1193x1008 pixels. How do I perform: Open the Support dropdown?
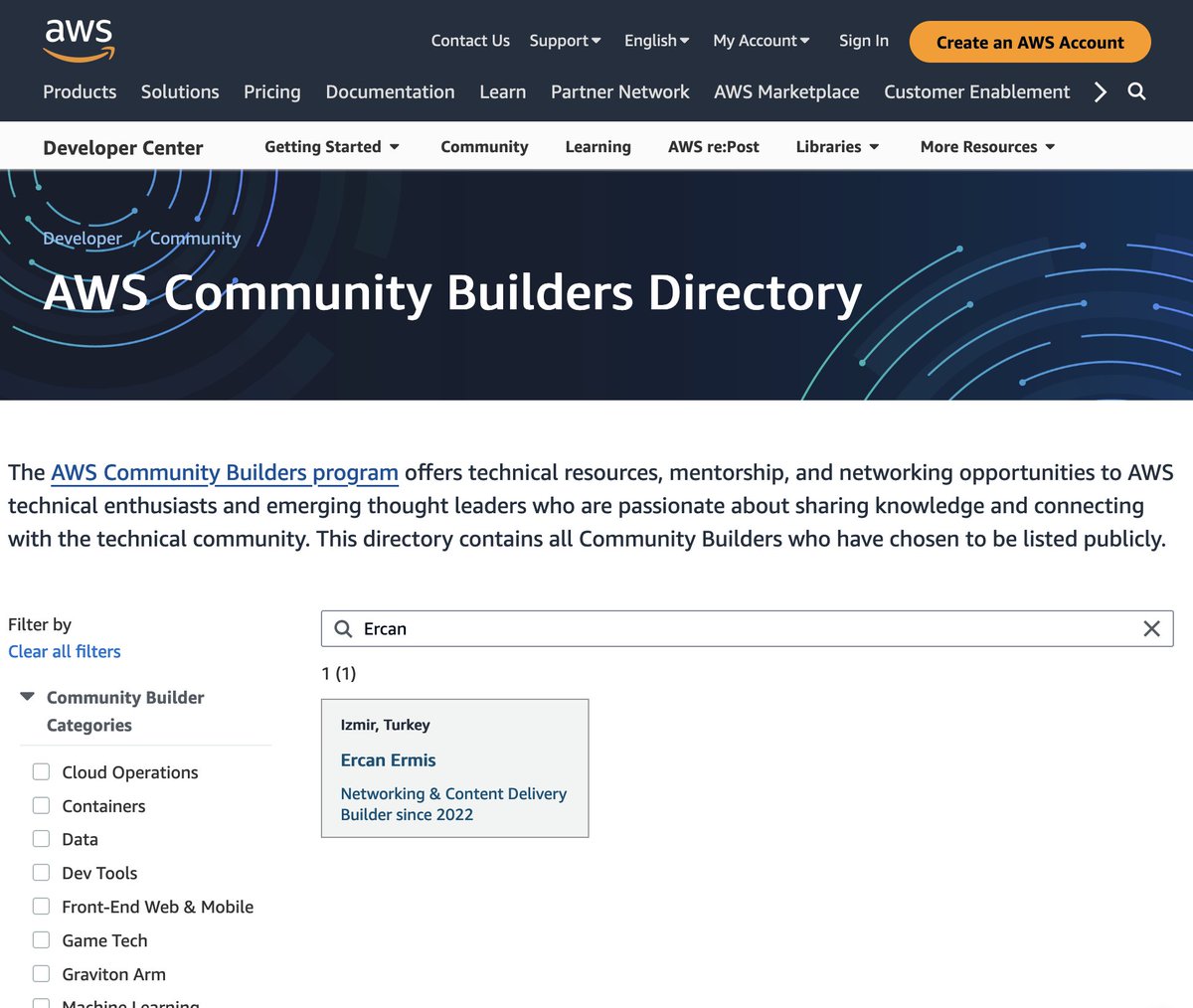[565, 41]
